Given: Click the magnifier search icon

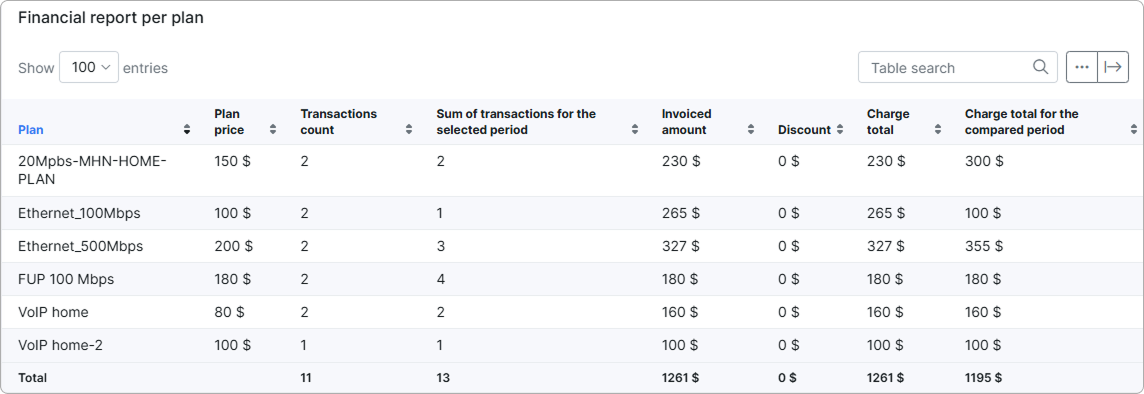Looking at the screenshot, I should pyautogui.click(x=1040, y=67).
